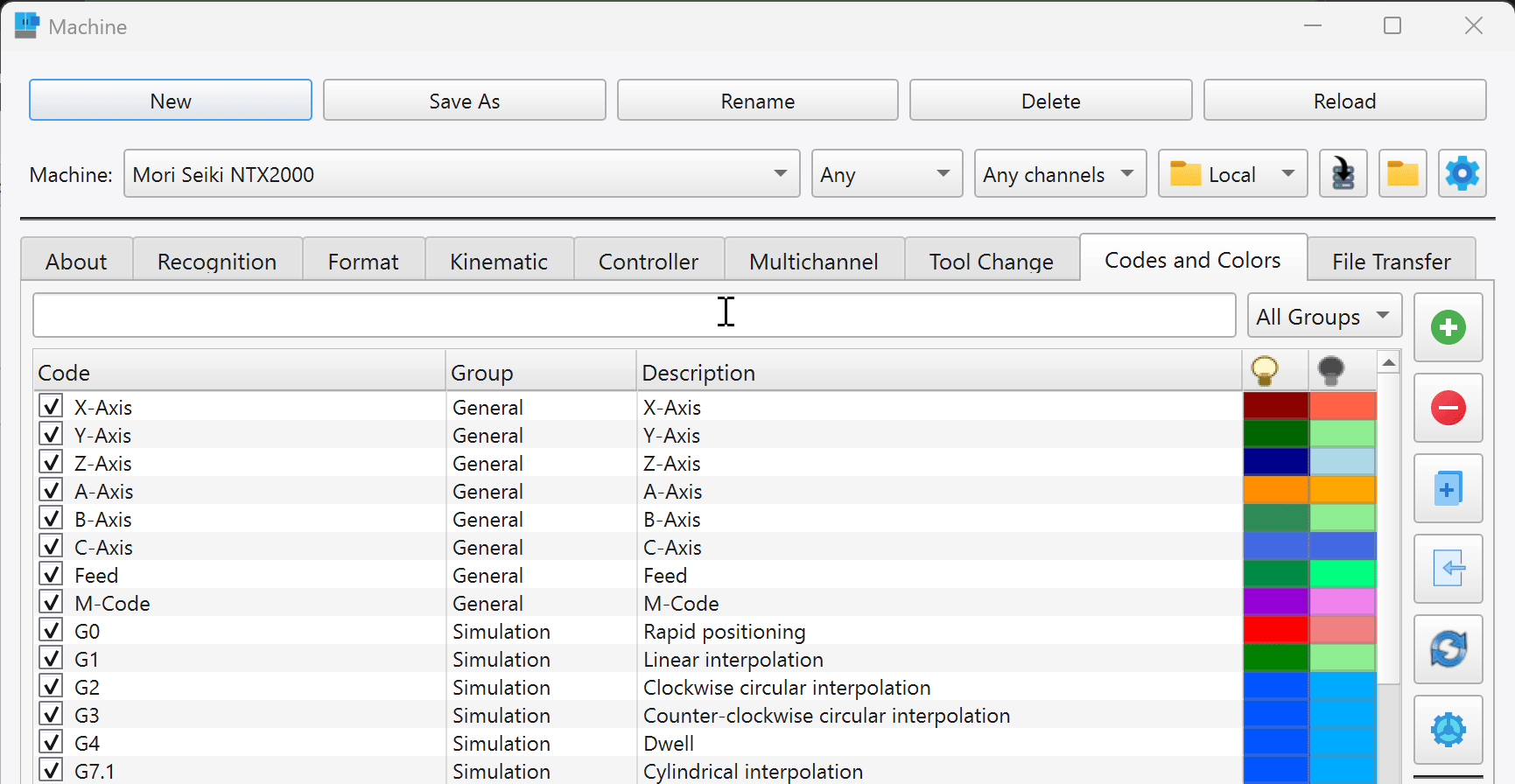Open the Machine dropdown Mori Seiki NTX2000

(461, 173)
